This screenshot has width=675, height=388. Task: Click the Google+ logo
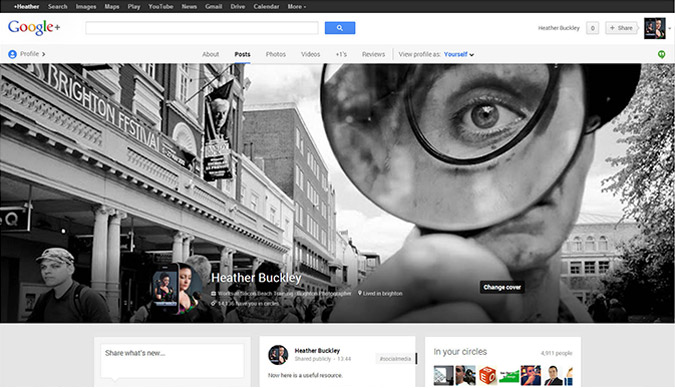click(34, 28)
